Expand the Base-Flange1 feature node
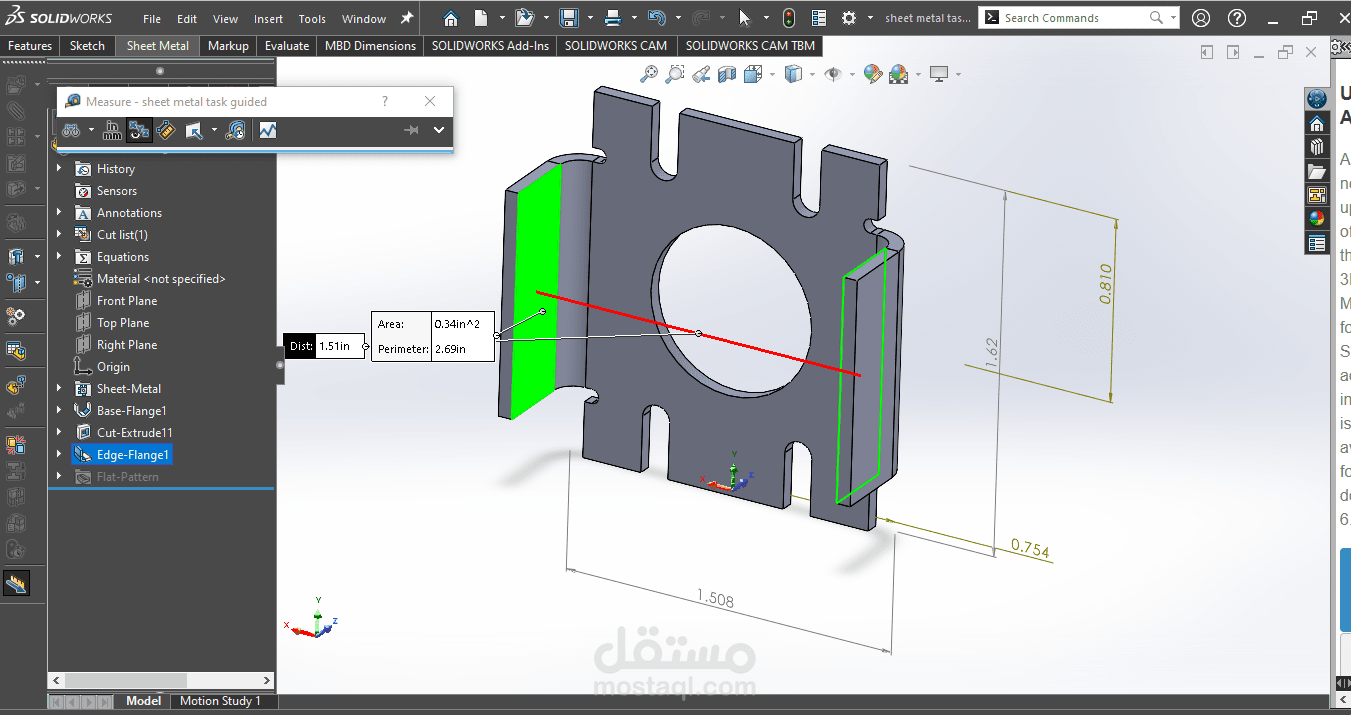 (x=59, y=411)
